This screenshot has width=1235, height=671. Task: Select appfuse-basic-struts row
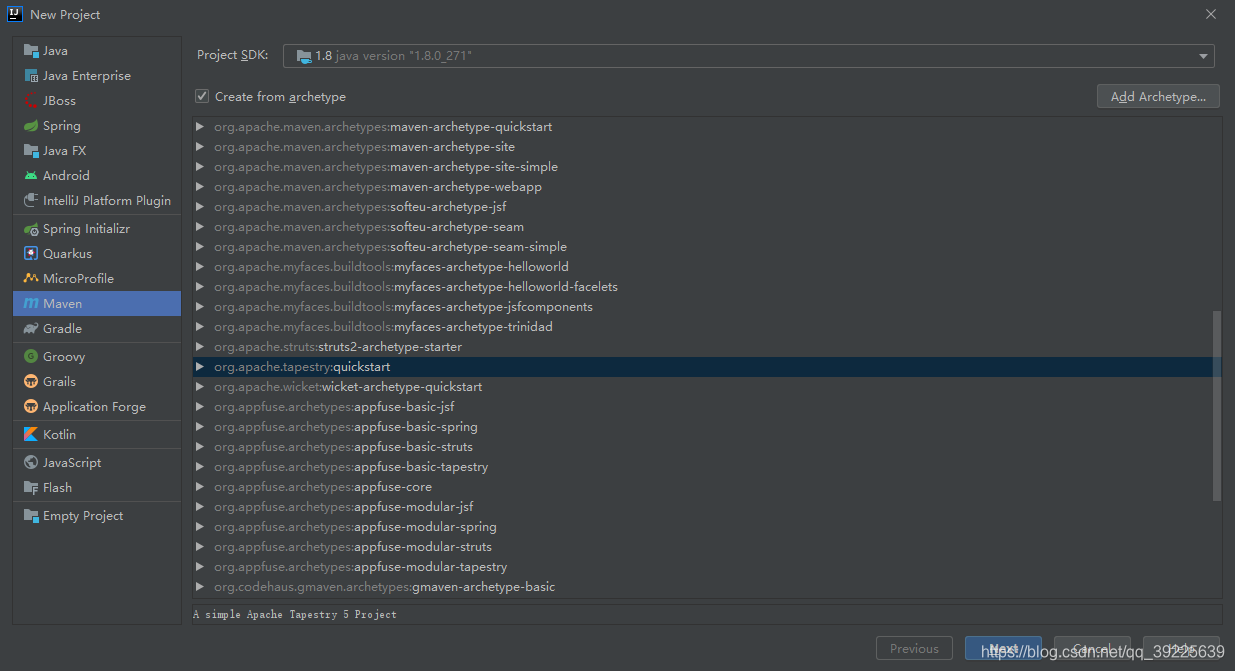click(x=707, y=447)
